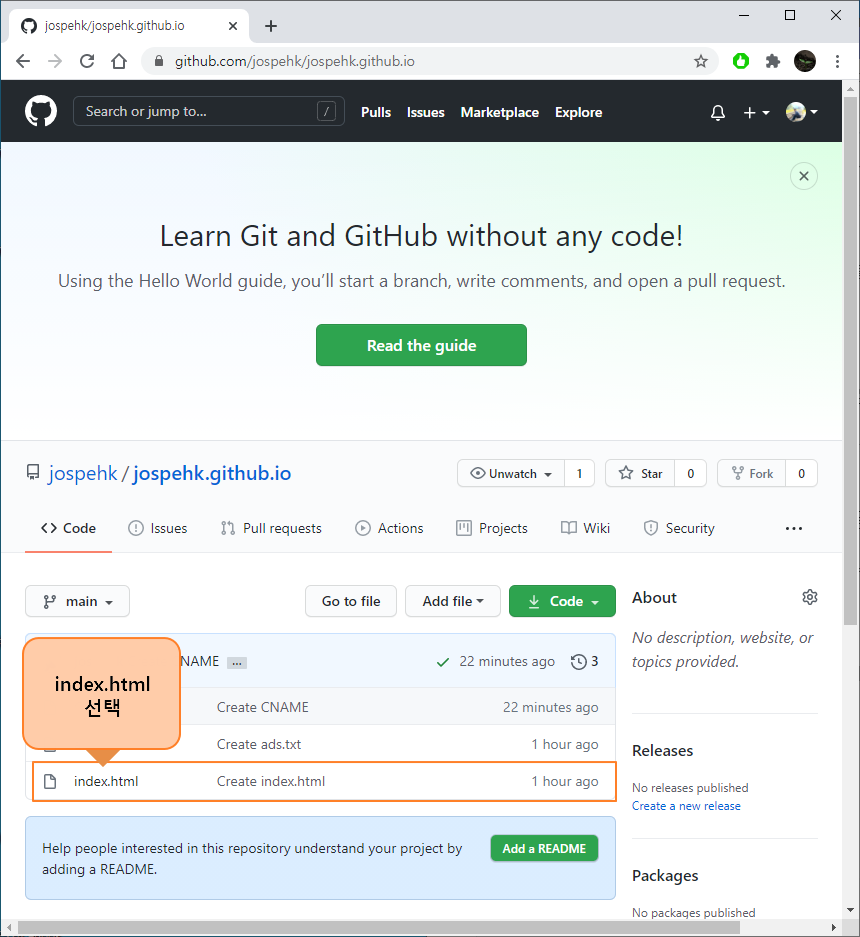Click the green commit status checkmark
The width and height of the screenshot is (860, 937).
click(443, 662)
